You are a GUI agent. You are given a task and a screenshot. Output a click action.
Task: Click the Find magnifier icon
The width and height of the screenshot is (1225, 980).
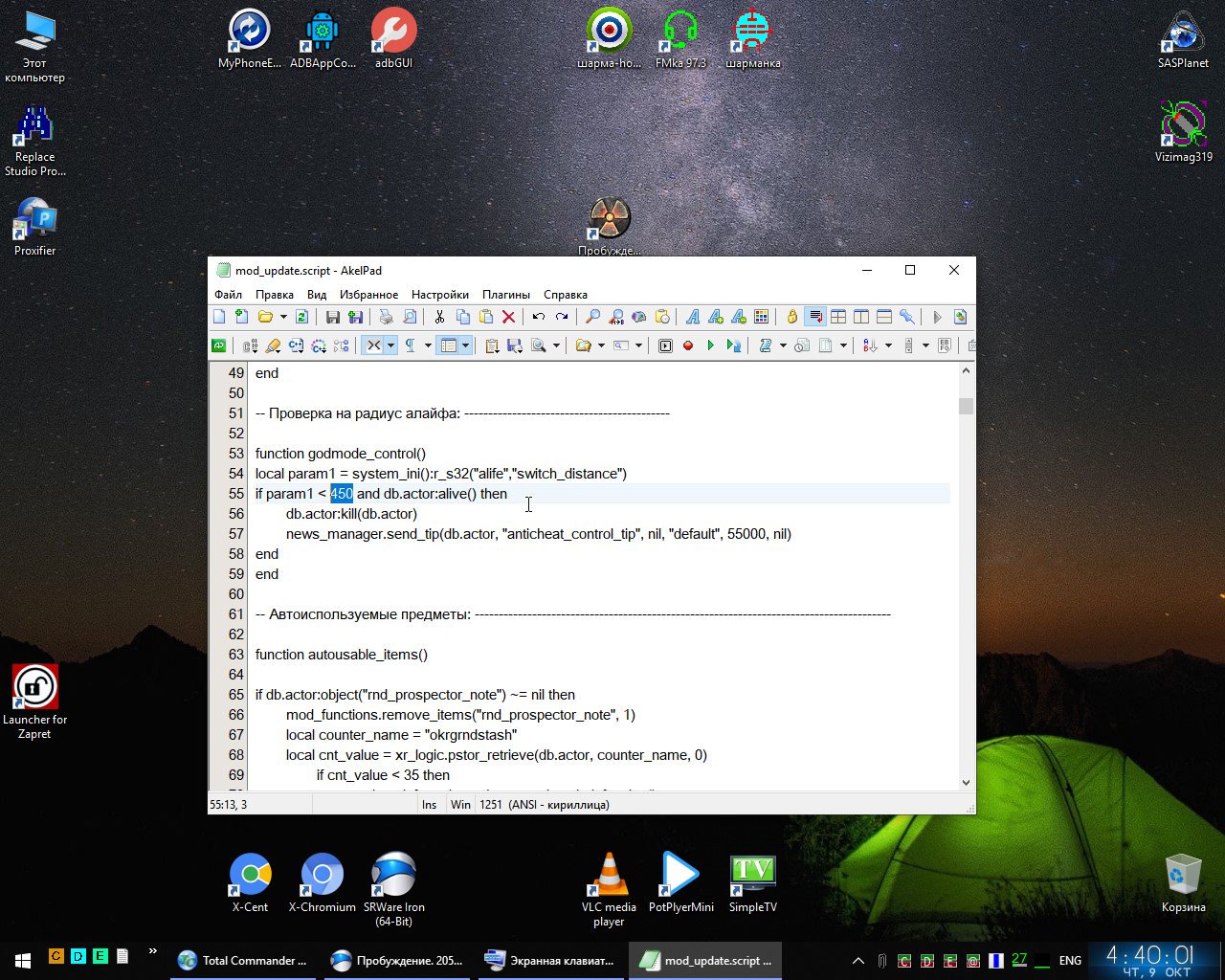pyautogui.click(x=592, y=317)
